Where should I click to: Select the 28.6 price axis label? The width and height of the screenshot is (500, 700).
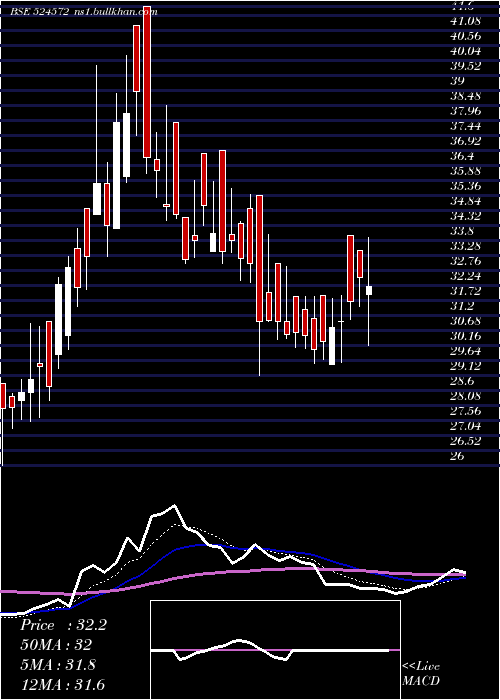click(x=462, y=381)
